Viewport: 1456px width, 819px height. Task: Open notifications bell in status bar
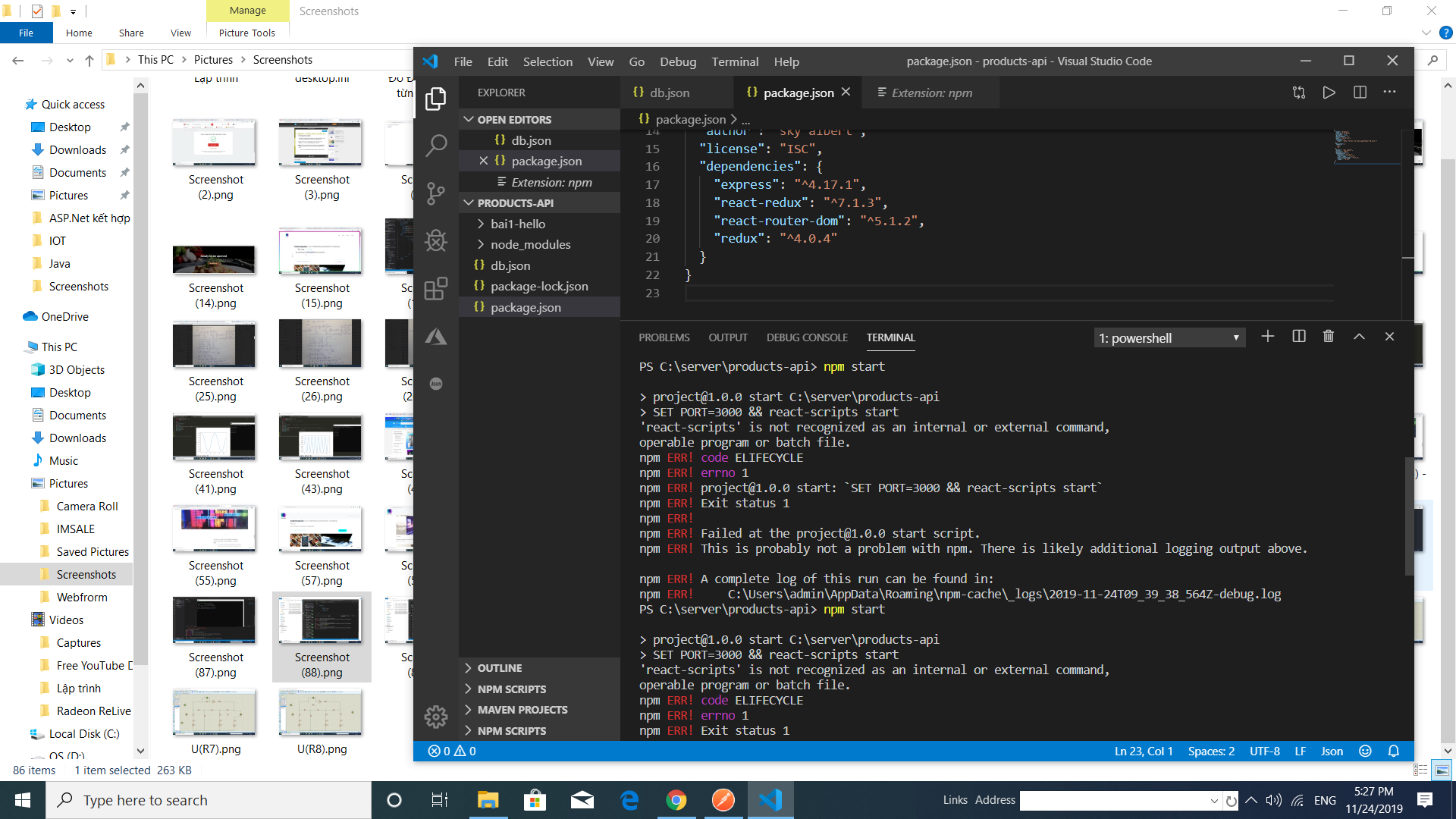click(x=1394, y=752)
